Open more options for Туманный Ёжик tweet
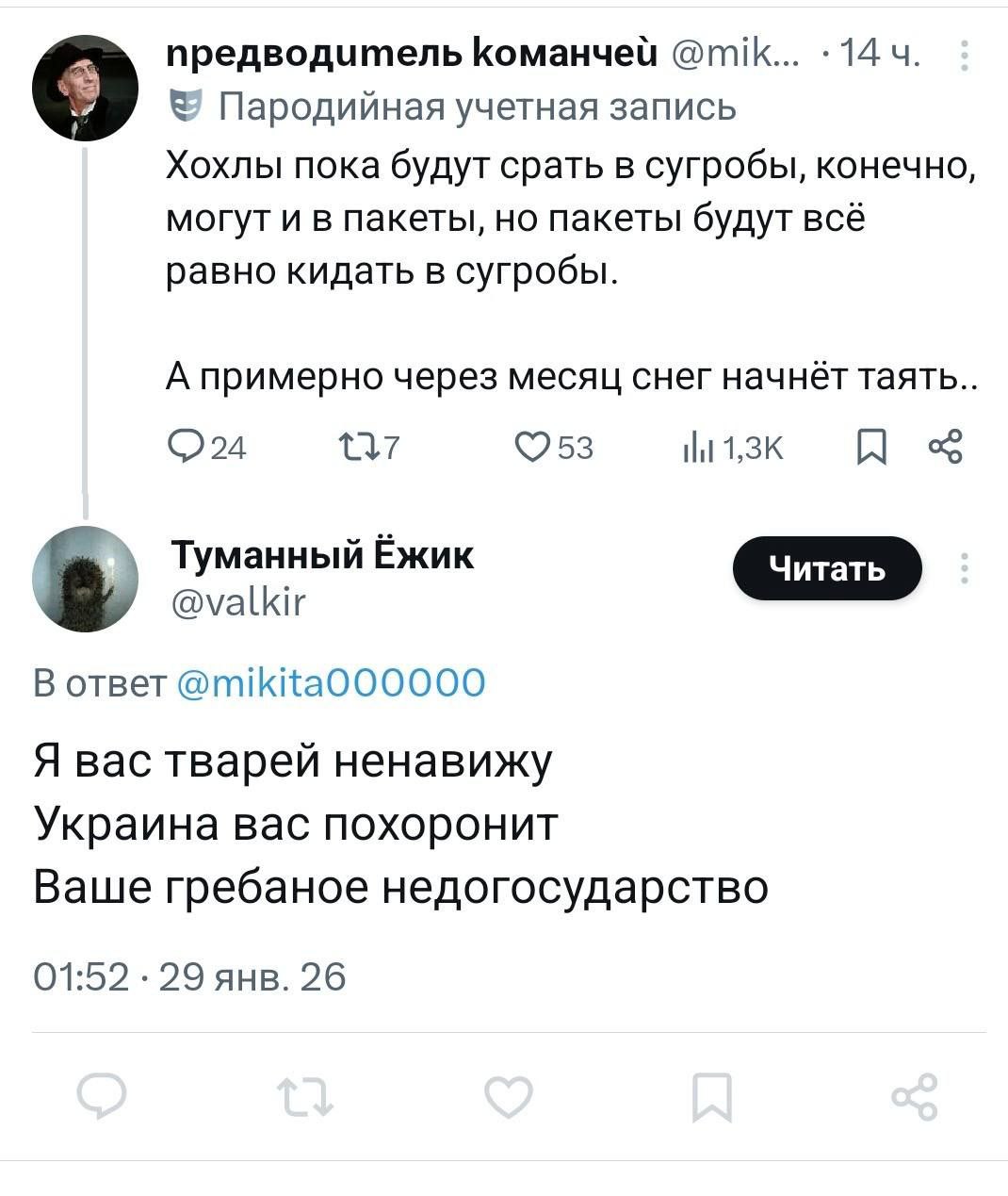 [964, 569]
